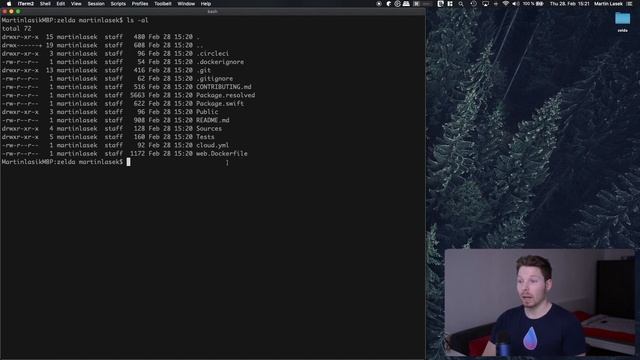Click the .gitignore file name
The height and width of the screenshot is (360, 640).
[214, 78]
